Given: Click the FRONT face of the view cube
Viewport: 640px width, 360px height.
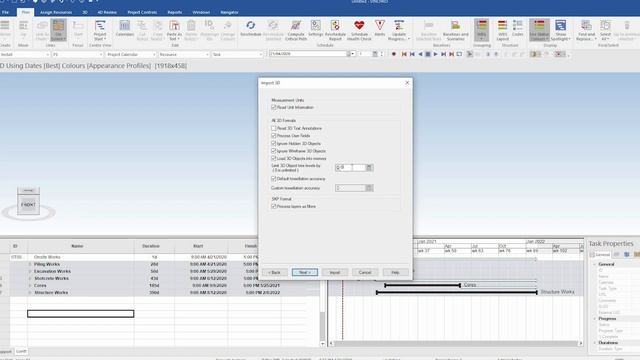Looking at the screenshot, I should pyautogui.click(x=28, y=204).
